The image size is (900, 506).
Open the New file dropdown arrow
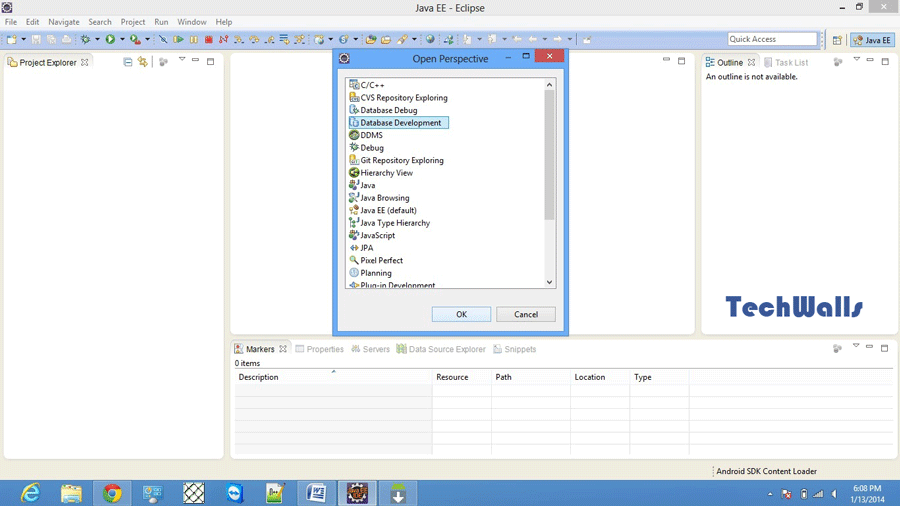point(24,40)
